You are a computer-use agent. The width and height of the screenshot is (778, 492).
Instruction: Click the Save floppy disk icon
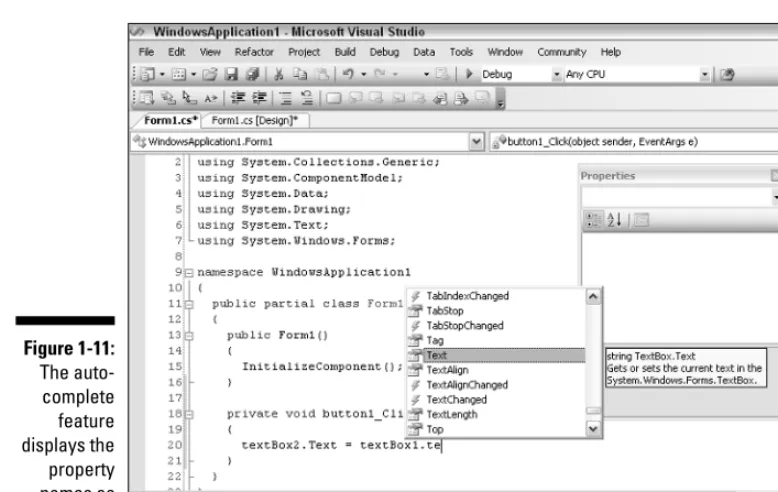[x=231, y=74]
